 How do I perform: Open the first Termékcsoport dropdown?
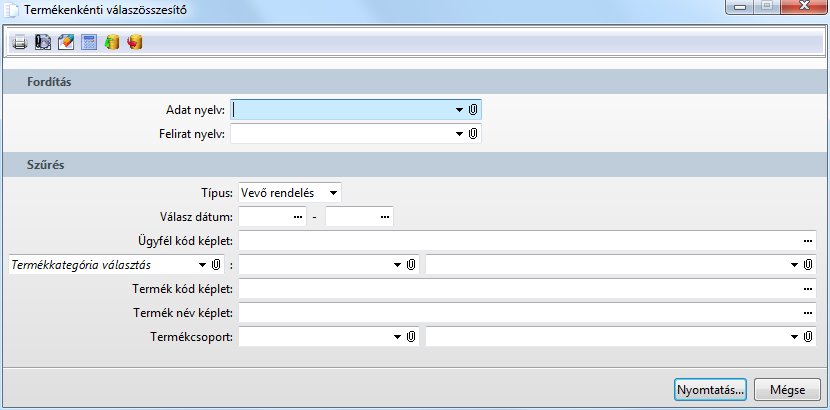pos(396,337)
